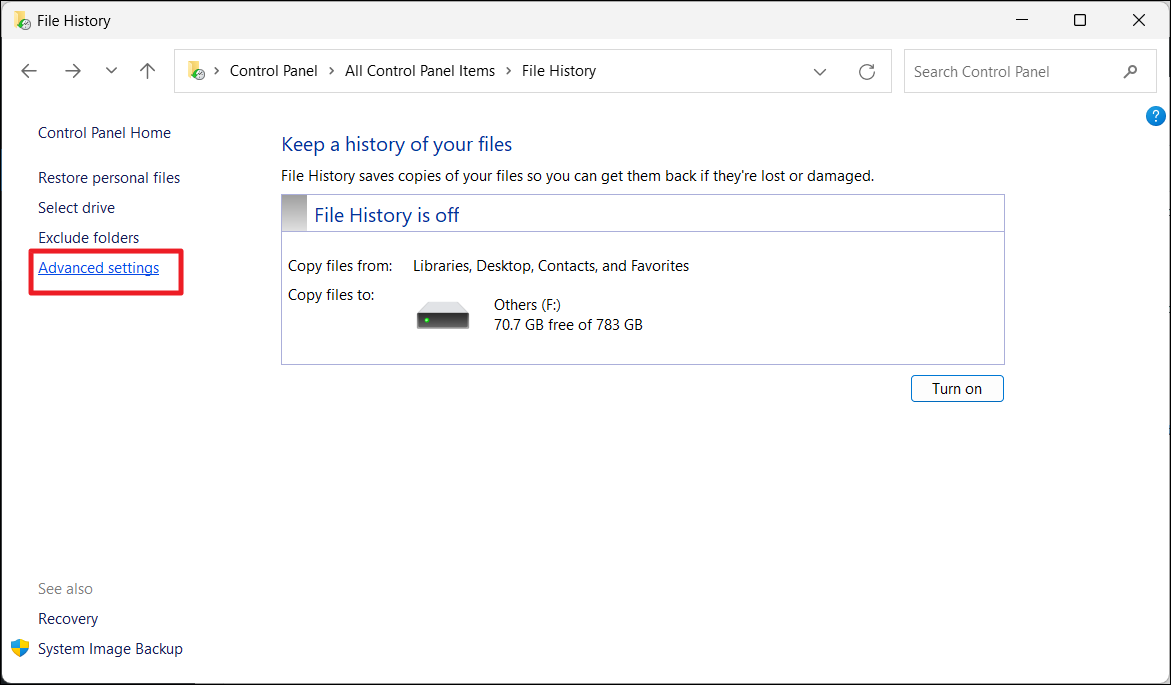Click the address bar folder icon
This screenshot has width=1171, height=685.
point(196,71)
